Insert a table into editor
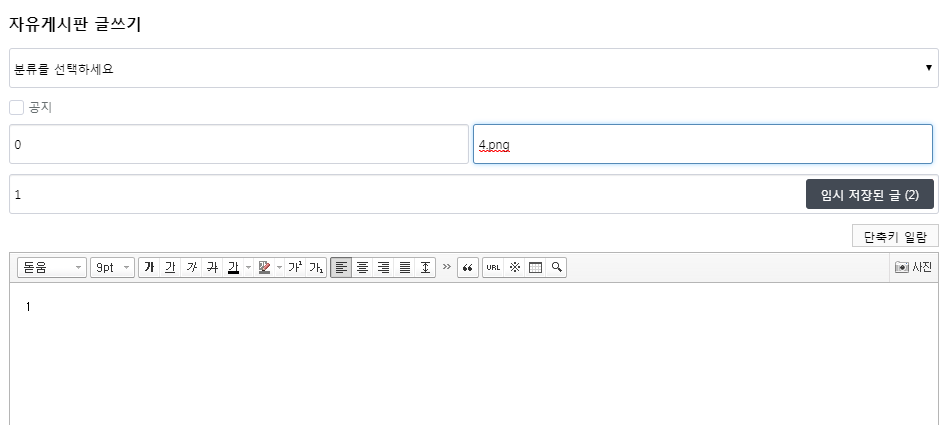The image size is (944, 425). (535, 267)
